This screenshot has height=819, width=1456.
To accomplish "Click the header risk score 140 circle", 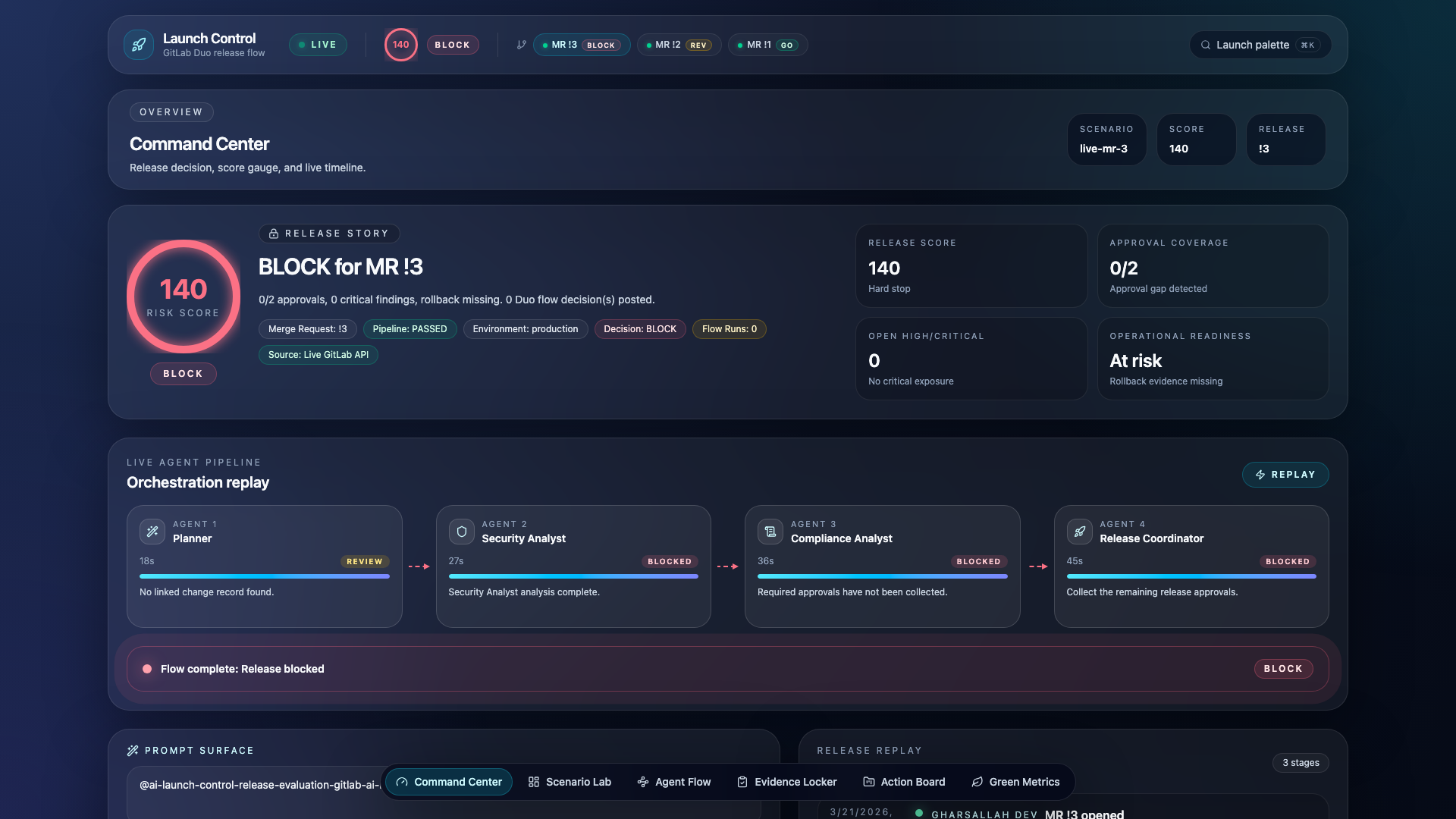I will 400,45.
